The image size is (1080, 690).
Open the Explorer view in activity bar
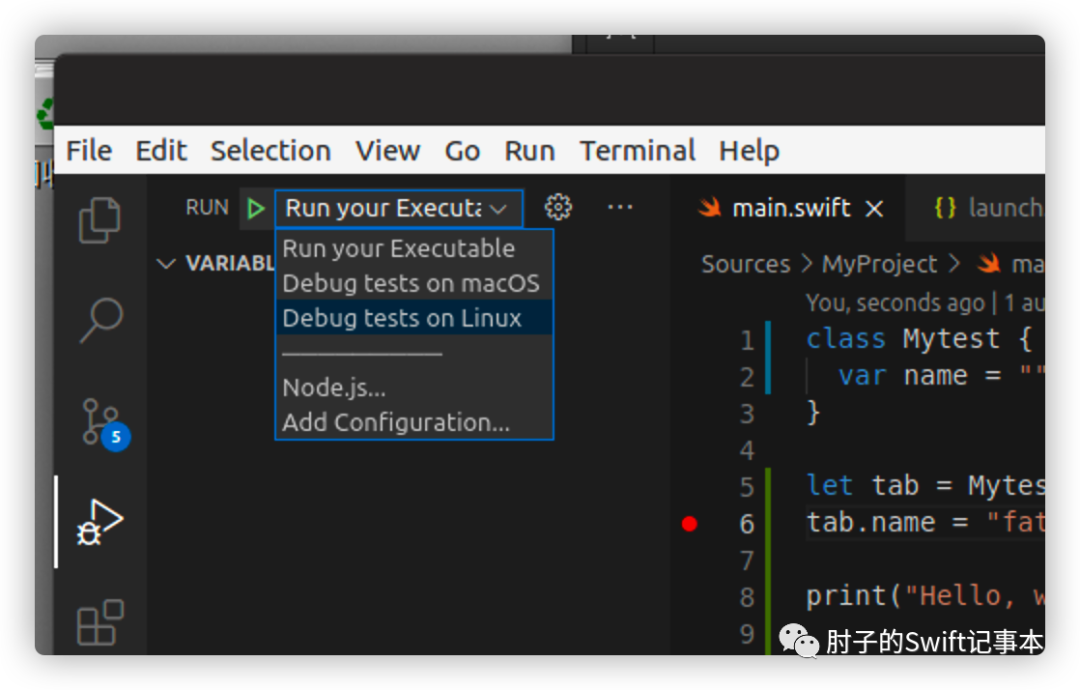click(x=100, y=221)
